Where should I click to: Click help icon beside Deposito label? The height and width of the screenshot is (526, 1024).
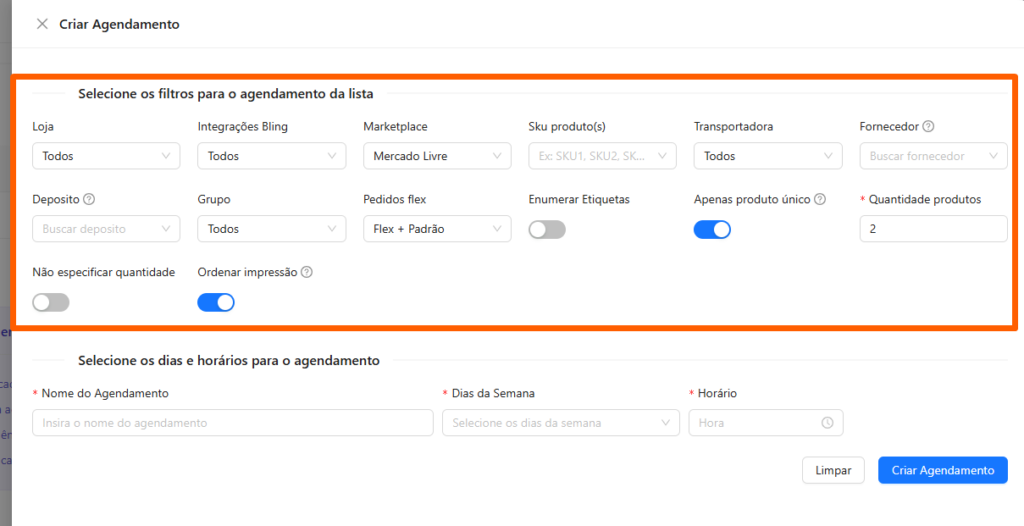point(89,199)
